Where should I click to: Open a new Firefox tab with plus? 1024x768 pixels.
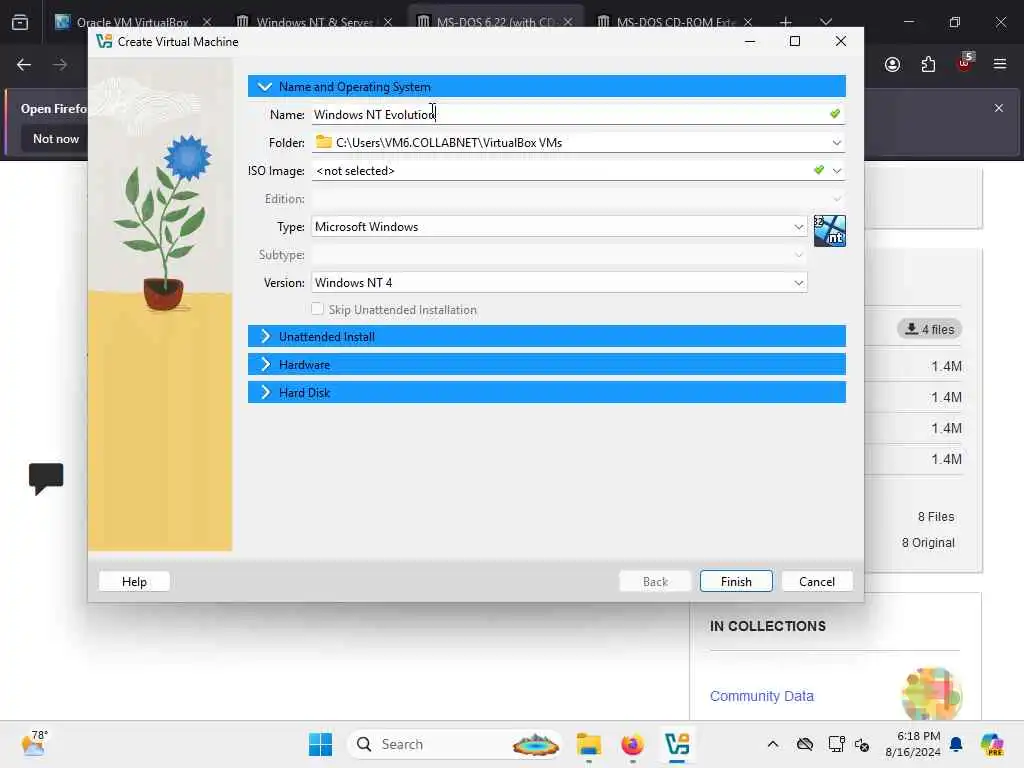[786, 22]
